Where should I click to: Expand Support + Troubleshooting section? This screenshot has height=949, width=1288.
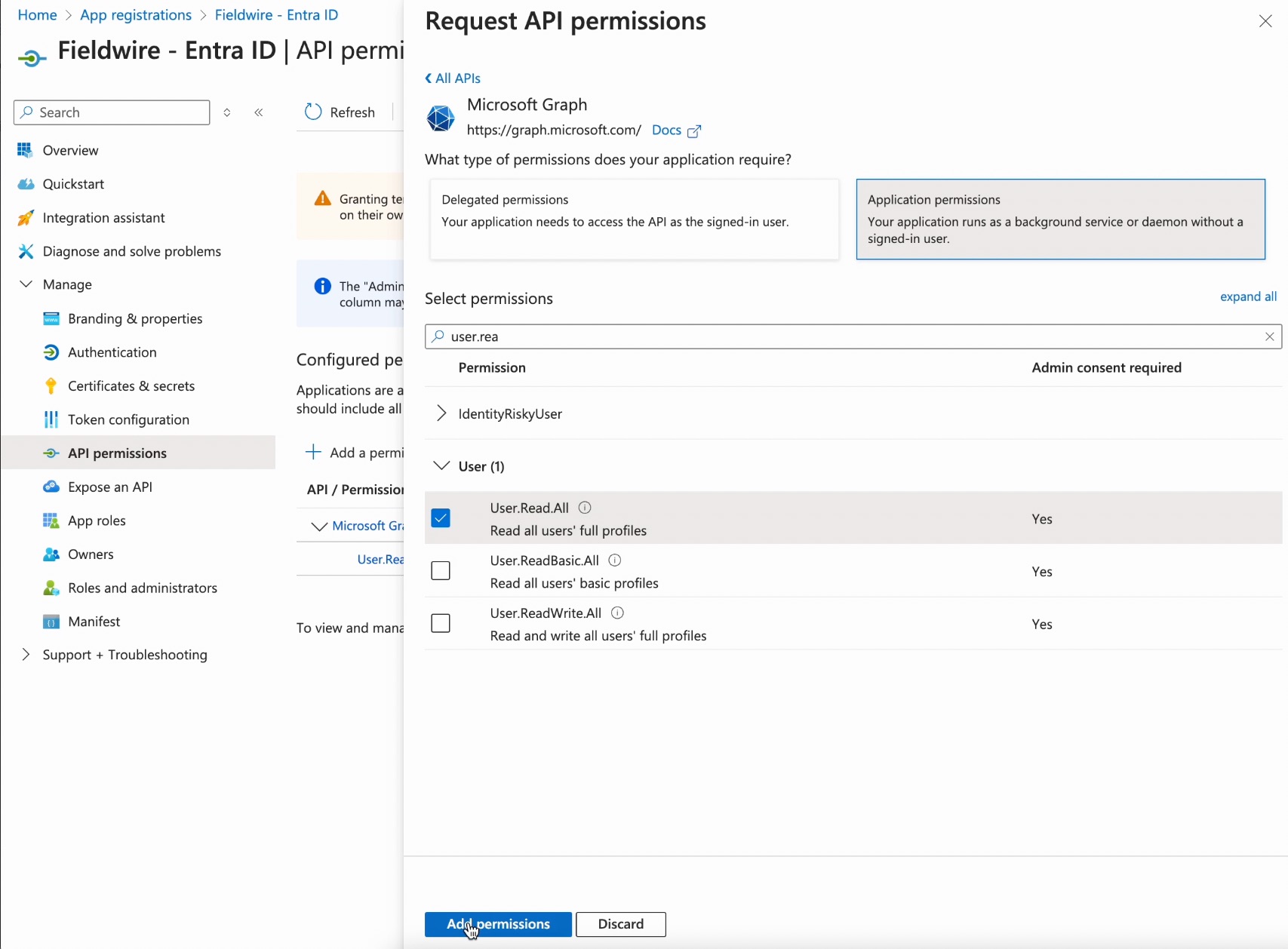(26, 655)
